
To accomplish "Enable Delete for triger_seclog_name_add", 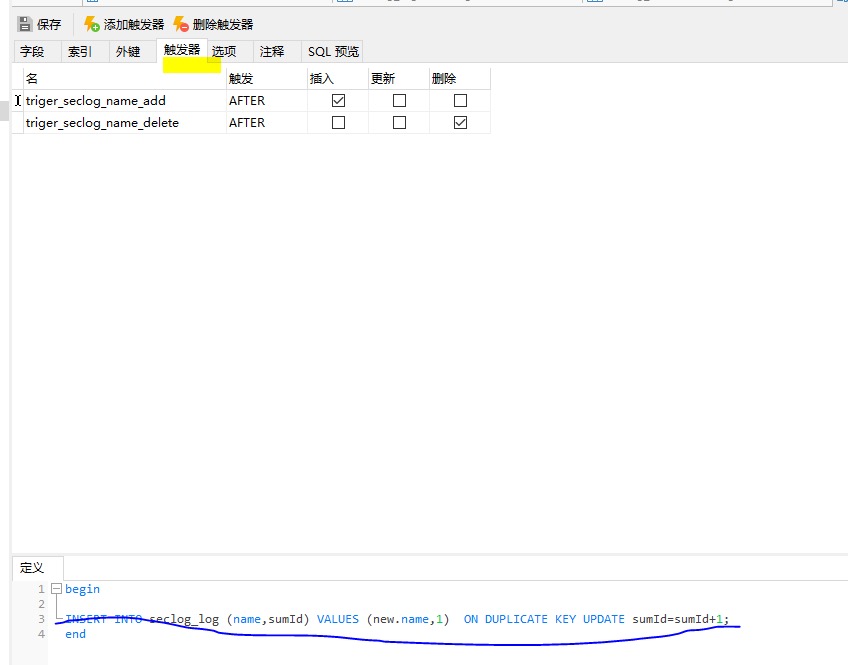I will pyautogui.click(x=460, y=101).
